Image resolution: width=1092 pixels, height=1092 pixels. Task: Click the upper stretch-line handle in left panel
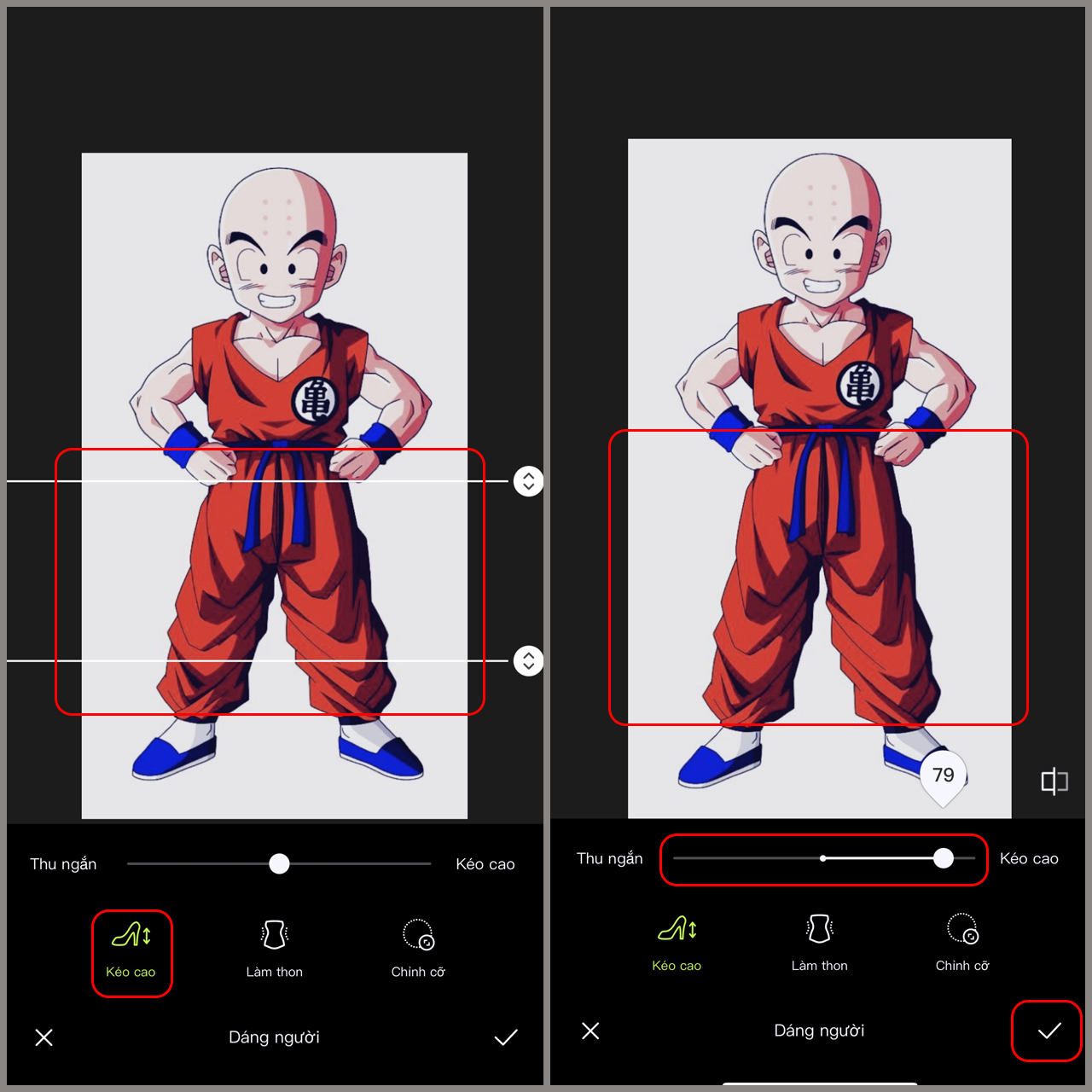click(x=529, y=481)
